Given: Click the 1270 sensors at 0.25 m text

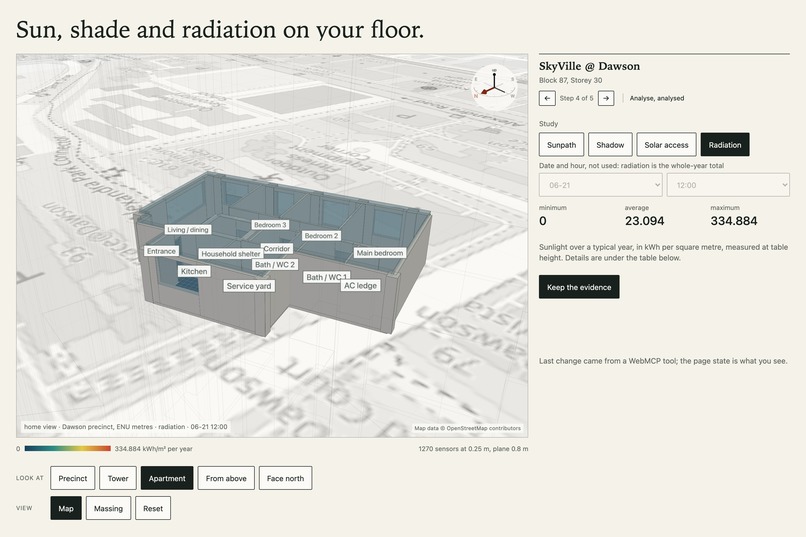Looking at the screenshot, I should click(473, 449).
